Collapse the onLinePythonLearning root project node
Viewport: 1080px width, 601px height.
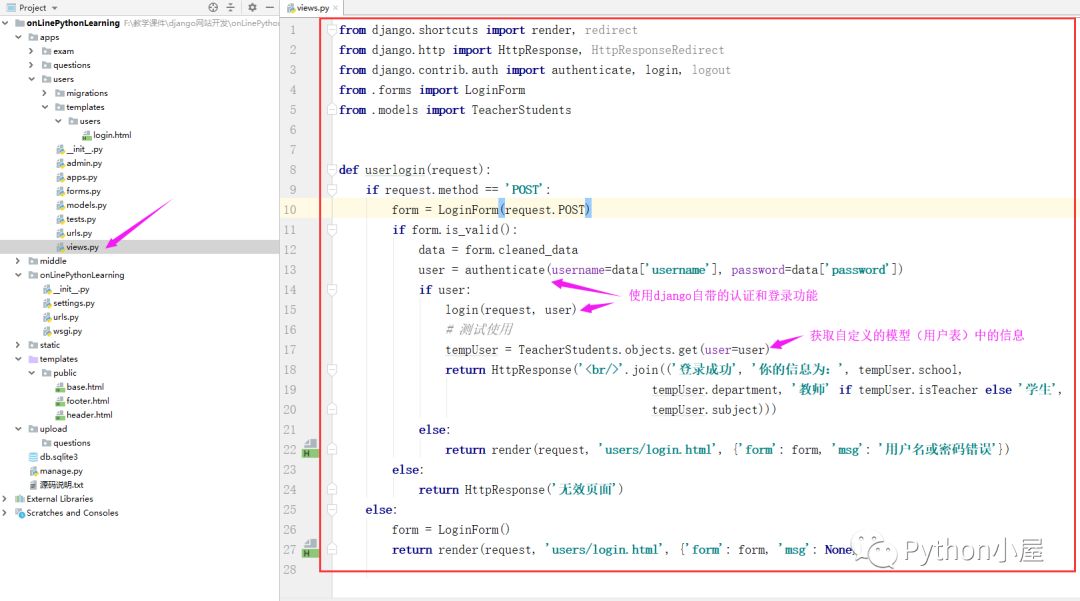tap(6, 23)
